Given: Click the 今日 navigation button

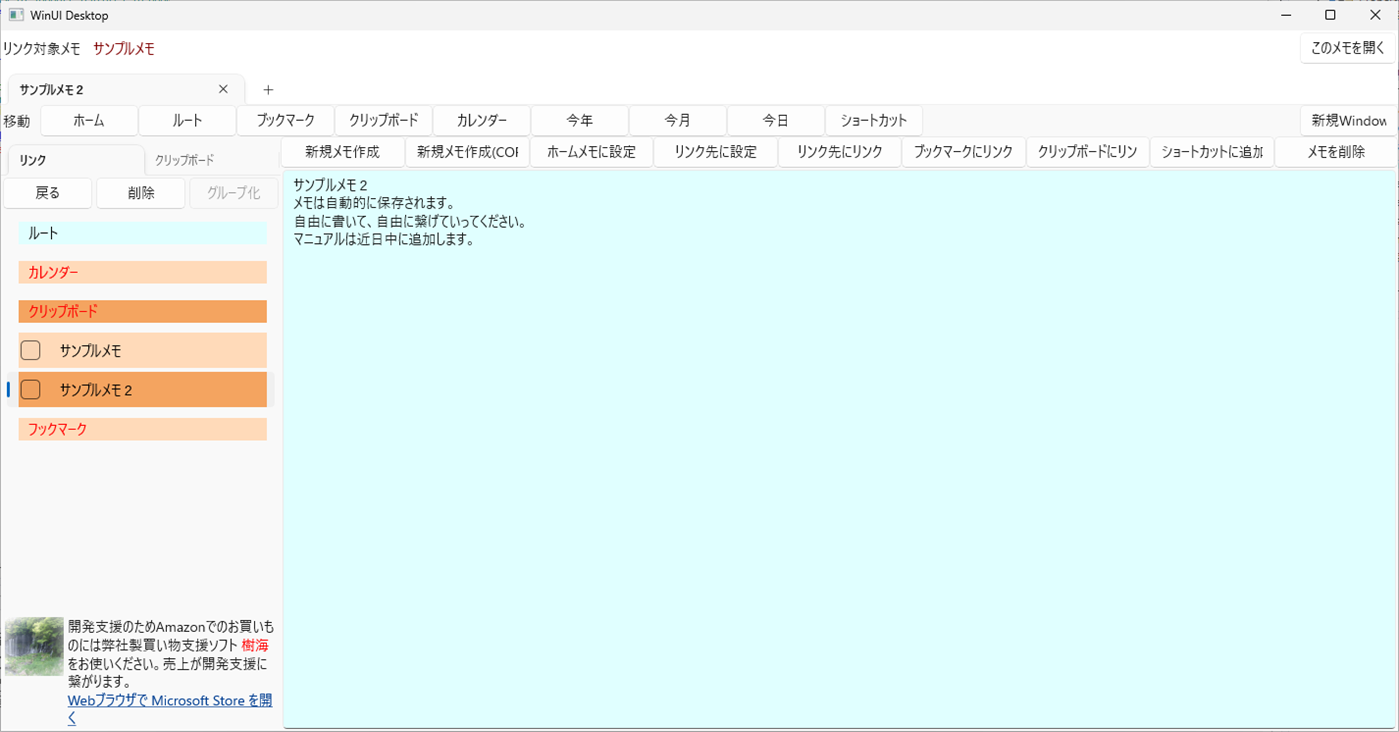Looking at the screenshot, I should pyautogui.click(x=775, y=120).
